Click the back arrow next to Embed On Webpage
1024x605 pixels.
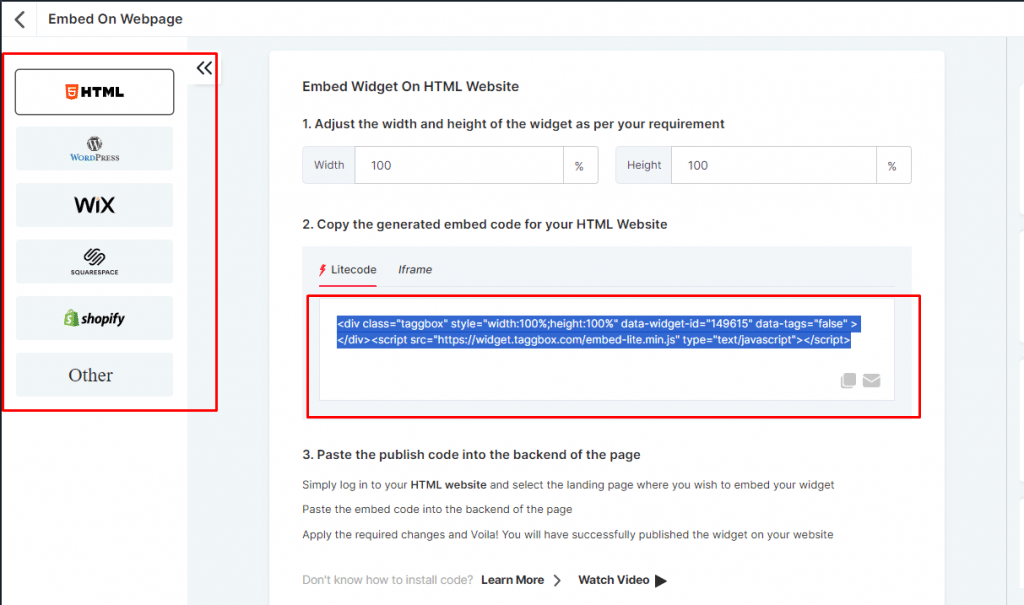[19, 18]
